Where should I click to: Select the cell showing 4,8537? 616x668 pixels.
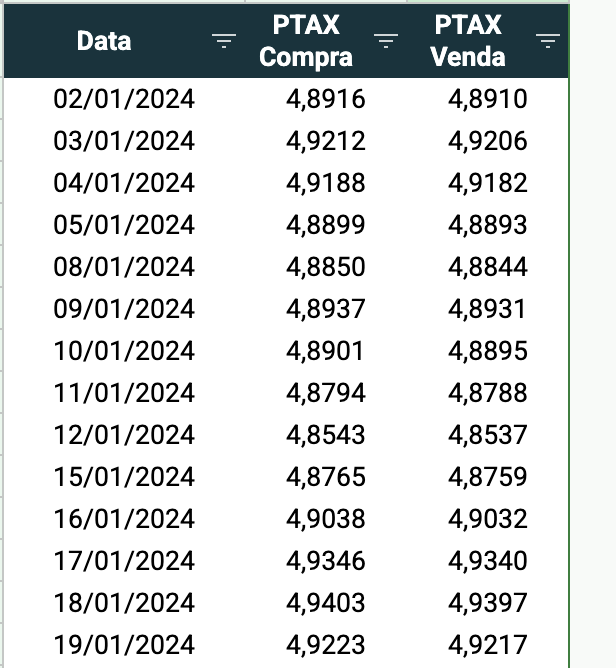click(x=487, y=435)
